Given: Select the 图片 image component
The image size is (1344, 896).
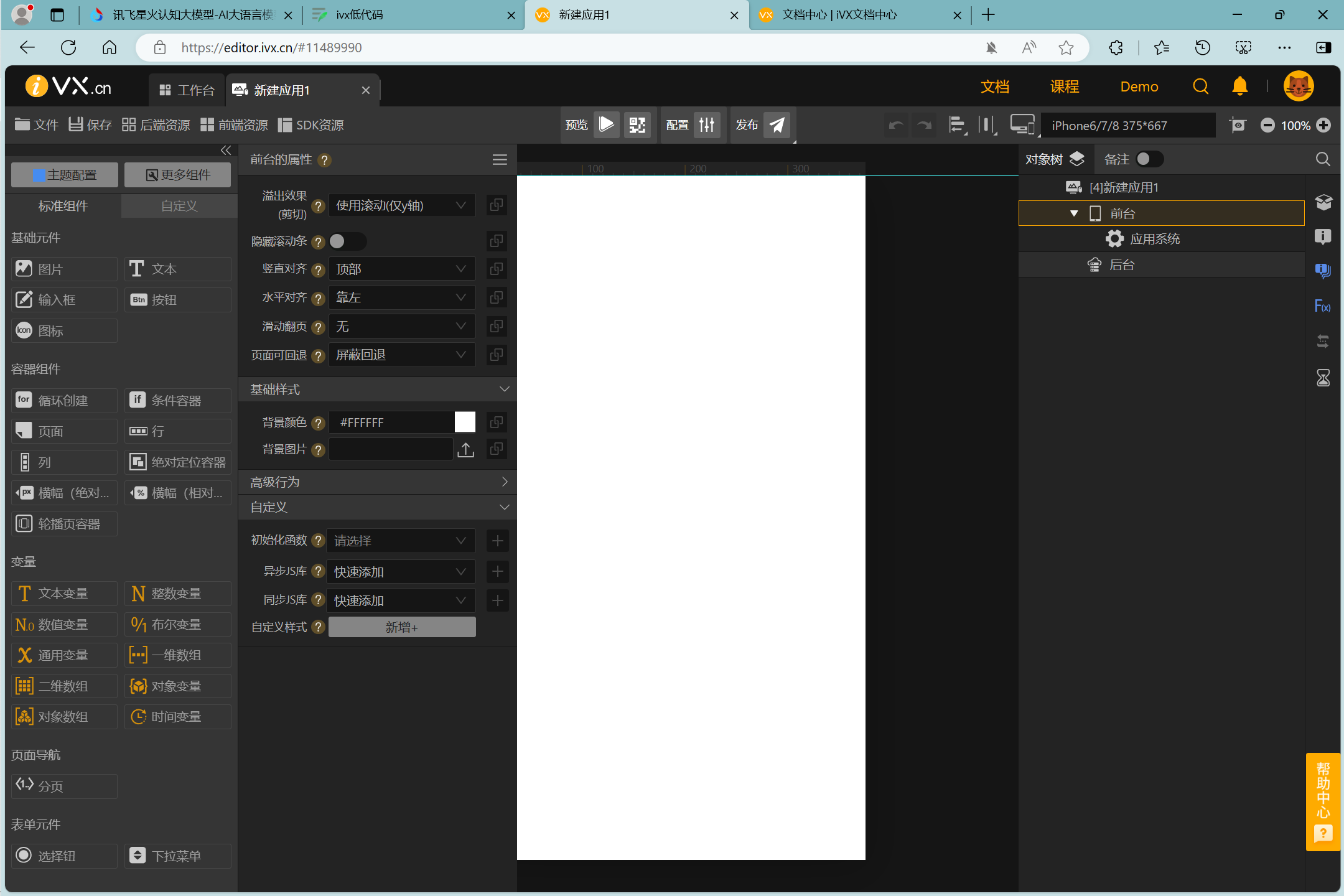Looking at the screenshot, I should tap(64, 269).
